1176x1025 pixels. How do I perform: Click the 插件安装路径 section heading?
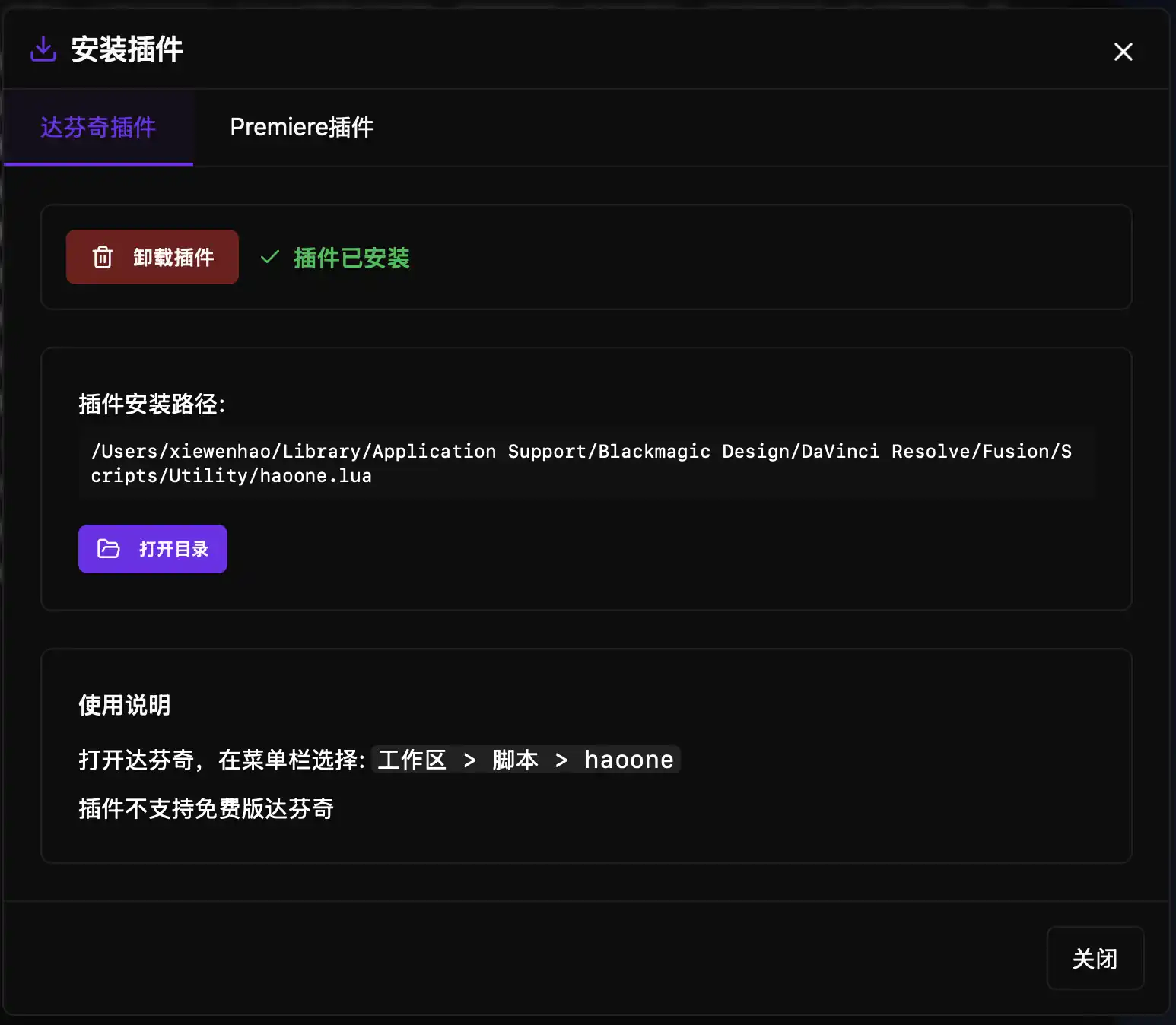pos(152,405)
